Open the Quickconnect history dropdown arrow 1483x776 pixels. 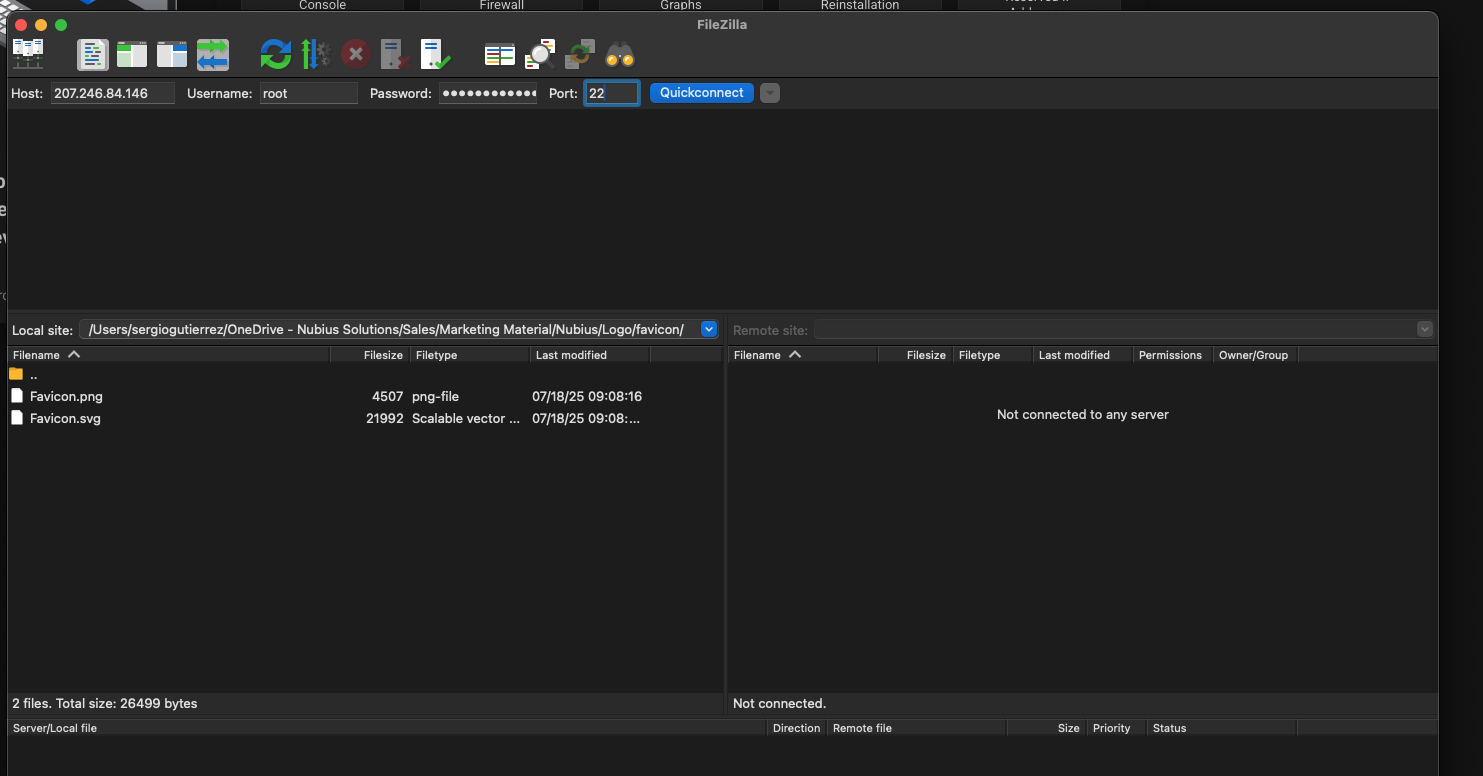point(769,93)
